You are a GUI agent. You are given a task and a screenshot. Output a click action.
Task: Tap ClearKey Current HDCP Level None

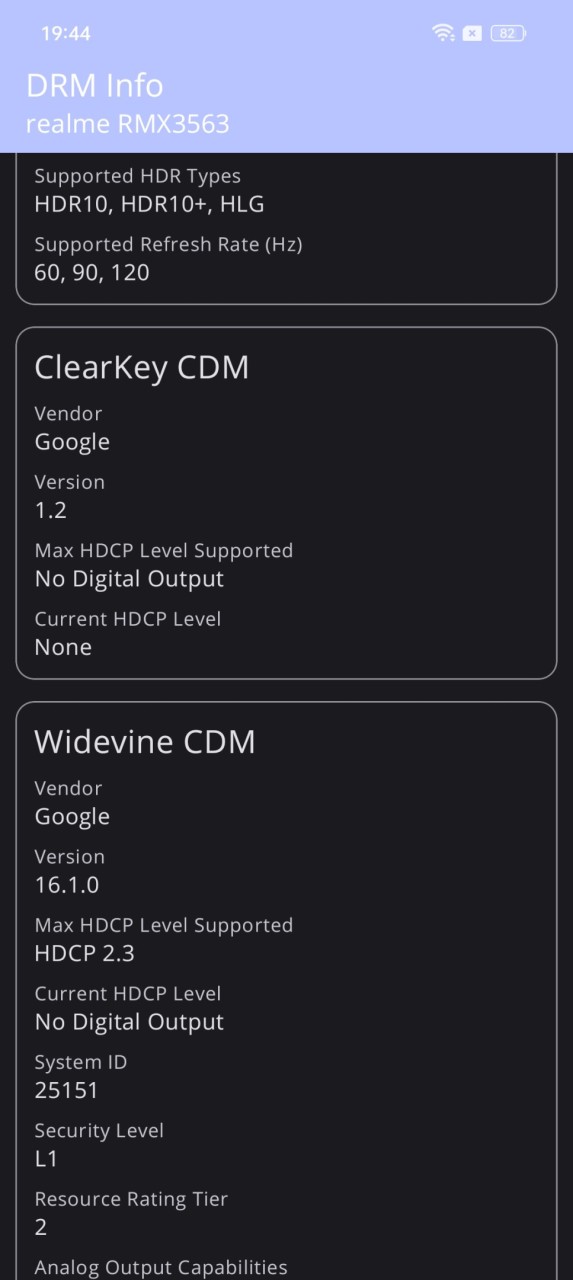click(64, 647)
